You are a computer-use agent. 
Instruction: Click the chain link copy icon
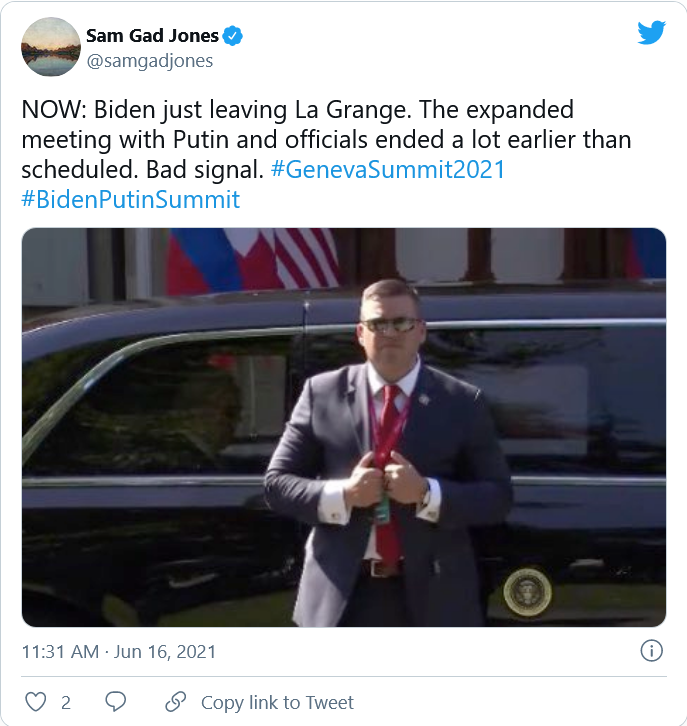(175, 701)
